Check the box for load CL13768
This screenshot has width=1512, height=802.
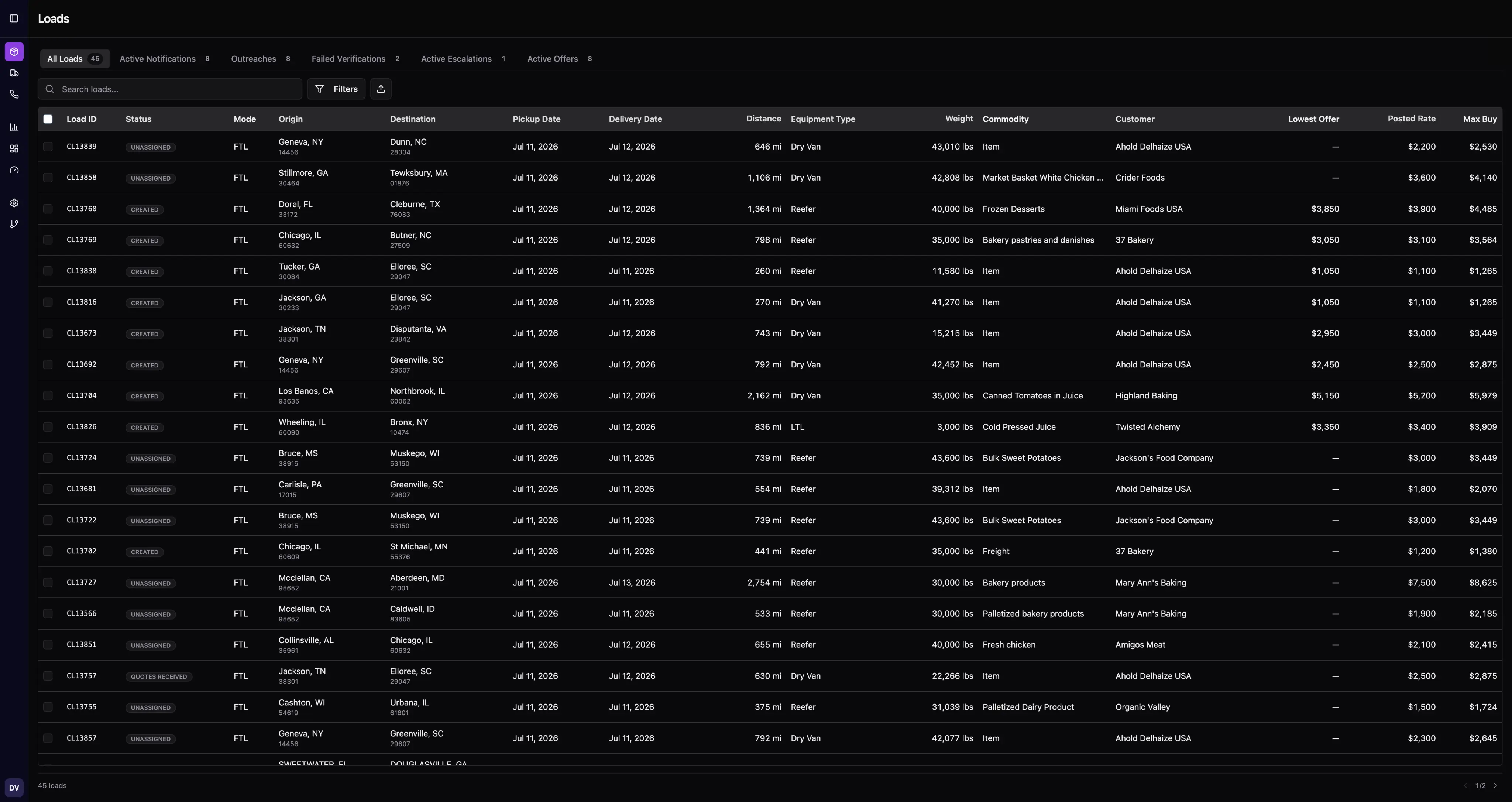(x=48, y=209)
